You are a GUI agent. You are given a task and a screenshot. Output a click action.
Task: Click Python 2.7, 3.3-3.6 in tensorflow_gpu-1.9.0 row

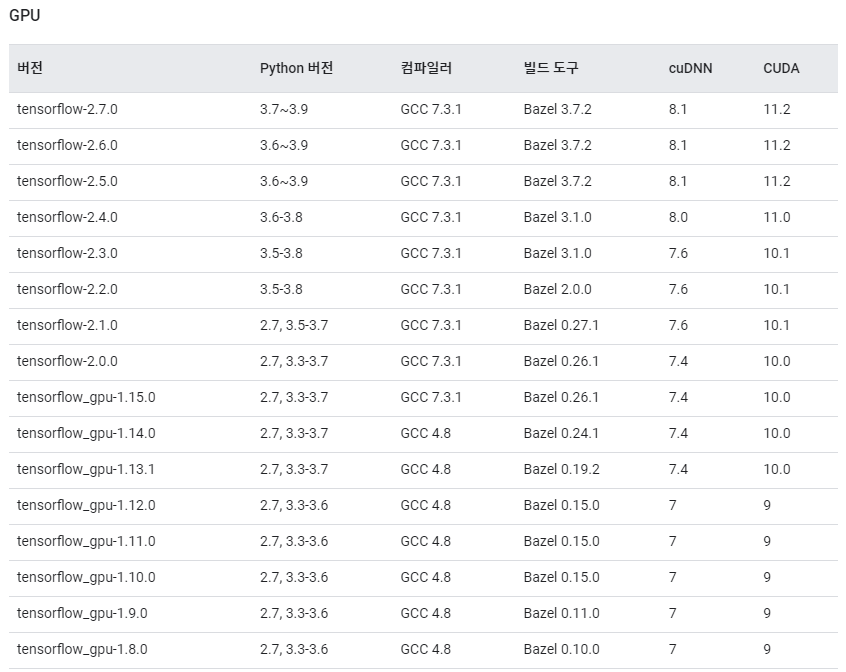point(294,613)
